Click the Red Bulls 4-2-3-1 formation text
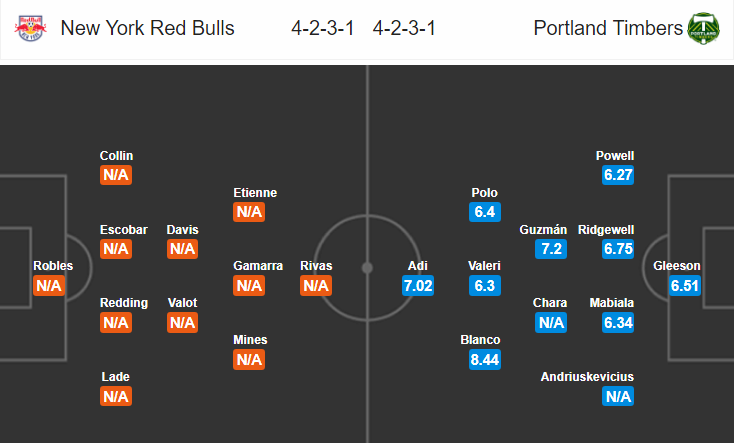Viewport: 734px width, 443px height. point(323,28)
